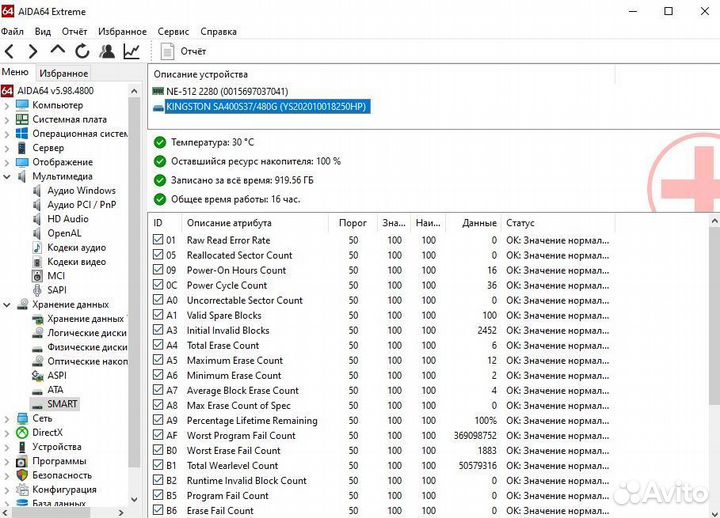Switch to the Избранное tab

pos(63,73)
